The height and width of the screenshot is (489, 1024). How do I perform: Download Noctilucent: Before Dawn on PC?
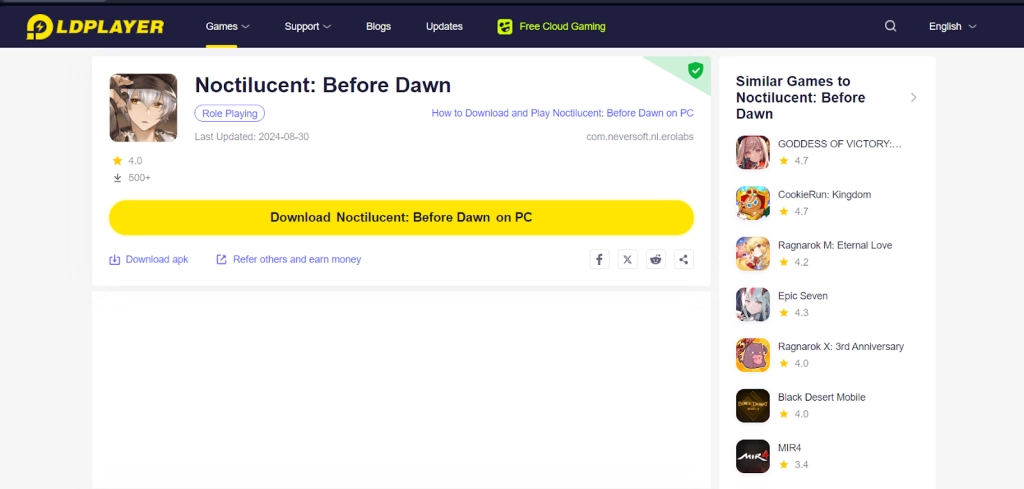tap(401, 217)
